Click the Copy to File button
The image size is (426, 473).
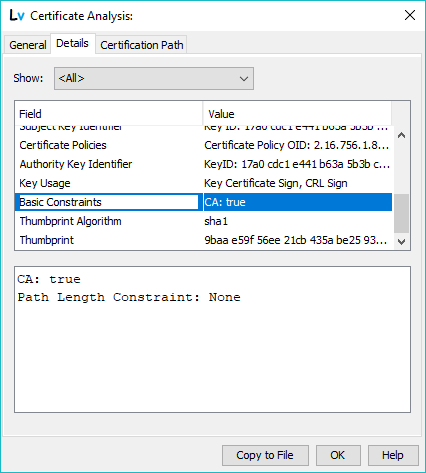tap(265, 455)
